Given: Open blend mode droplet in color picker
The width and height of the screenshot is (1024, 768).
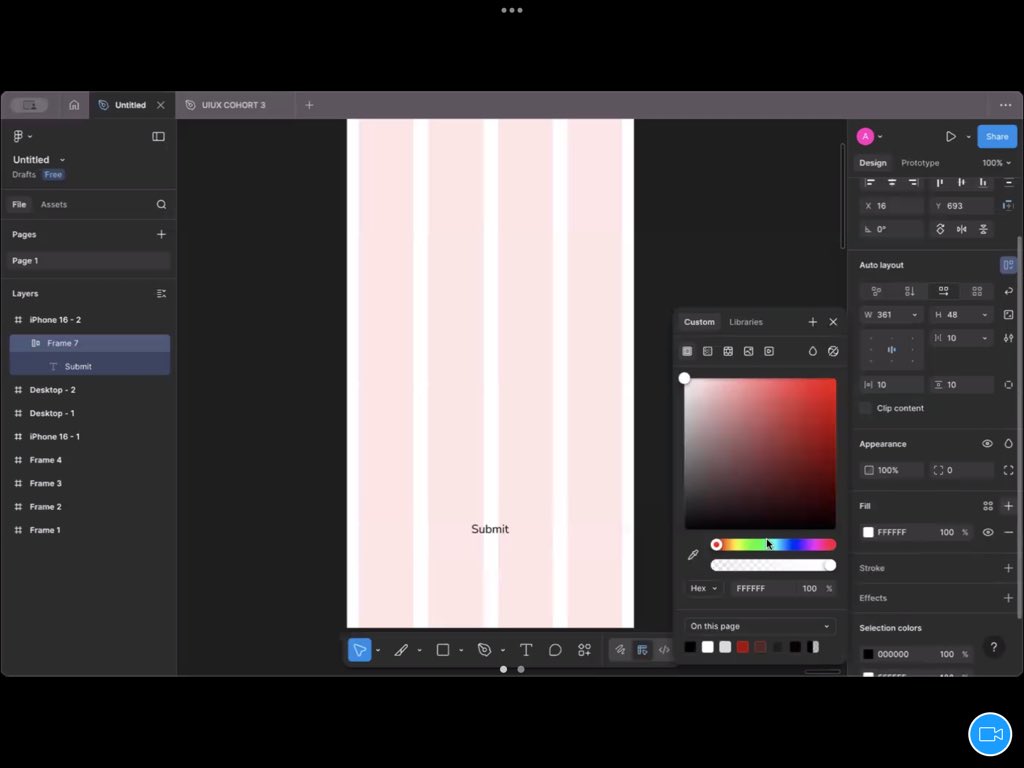Looking at the screenshot, I should 812,351.
